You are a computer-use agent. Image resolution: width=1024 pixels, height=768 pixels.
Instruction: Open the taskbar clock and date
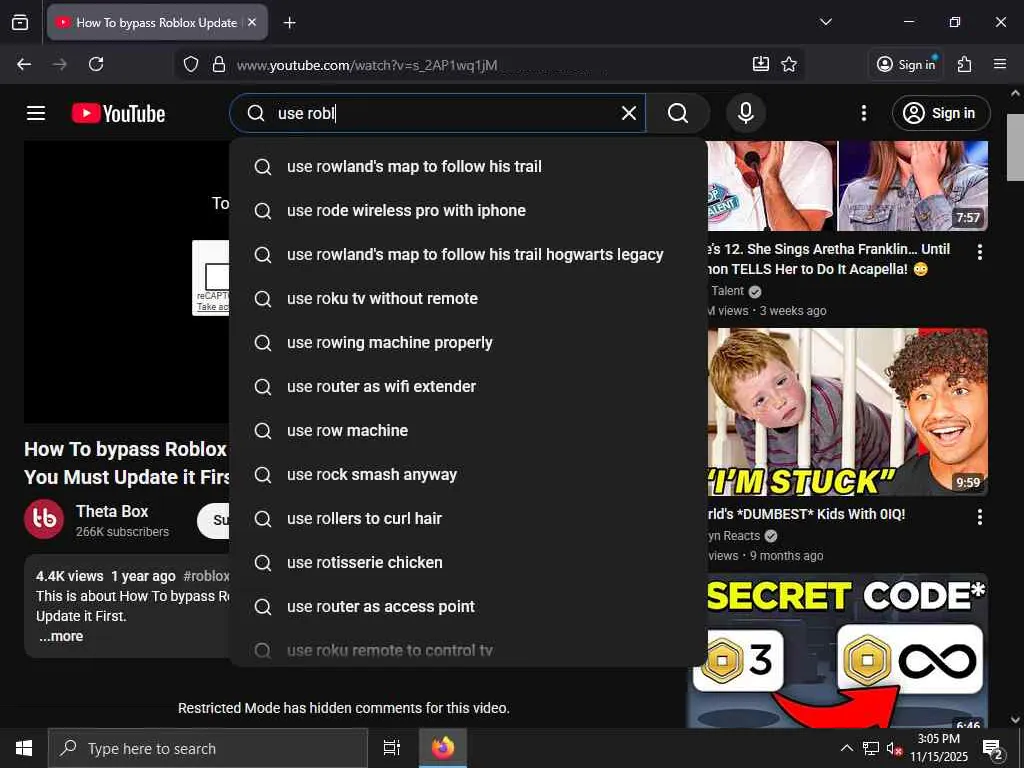[938, 748]
